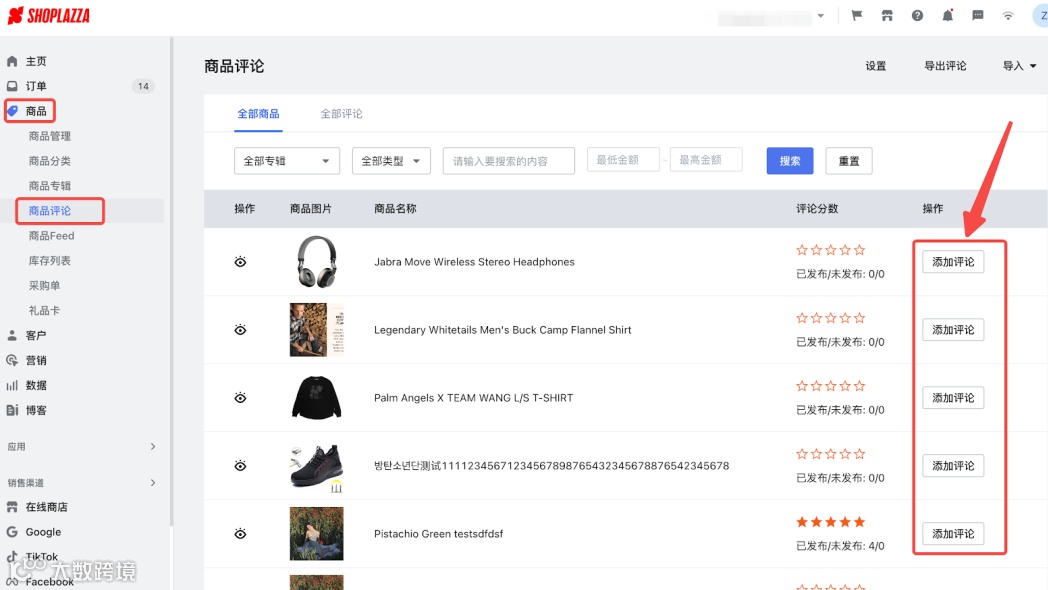Click the wifi signal icon

click(x=1008, y=15)
